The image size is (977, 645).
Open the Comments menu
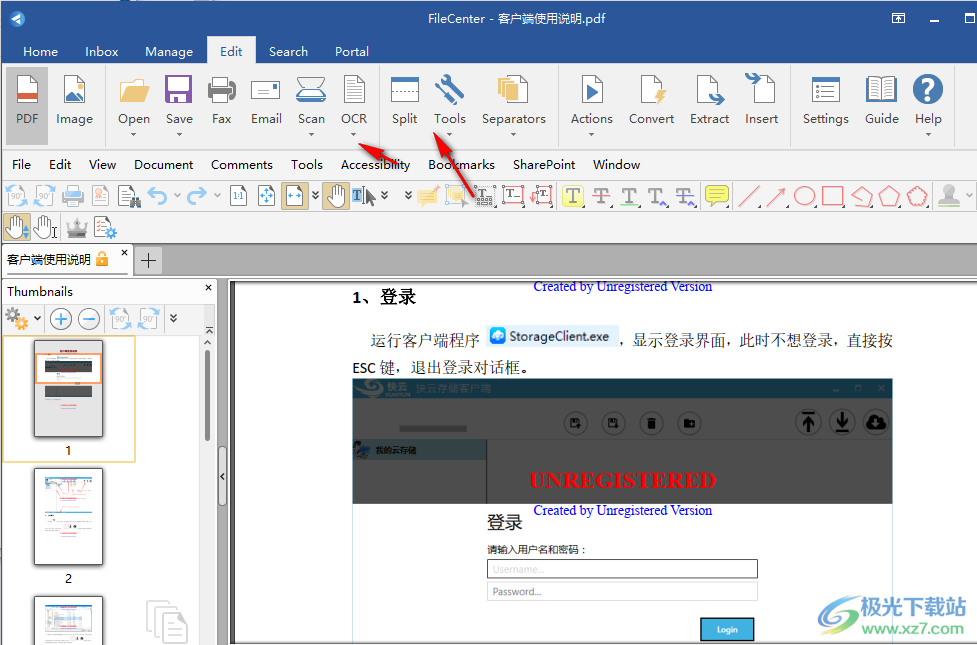pos(242,165)
